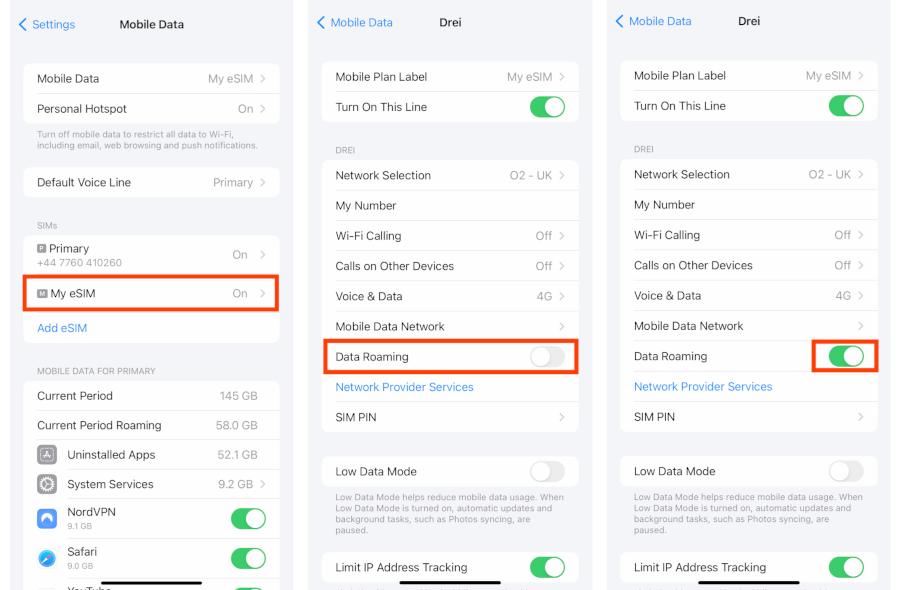Image resolution: width=900 pixels, height=590 pixels.
Task: Open the Mobile Data row showing My eSIM
Action: coord(150,79)
